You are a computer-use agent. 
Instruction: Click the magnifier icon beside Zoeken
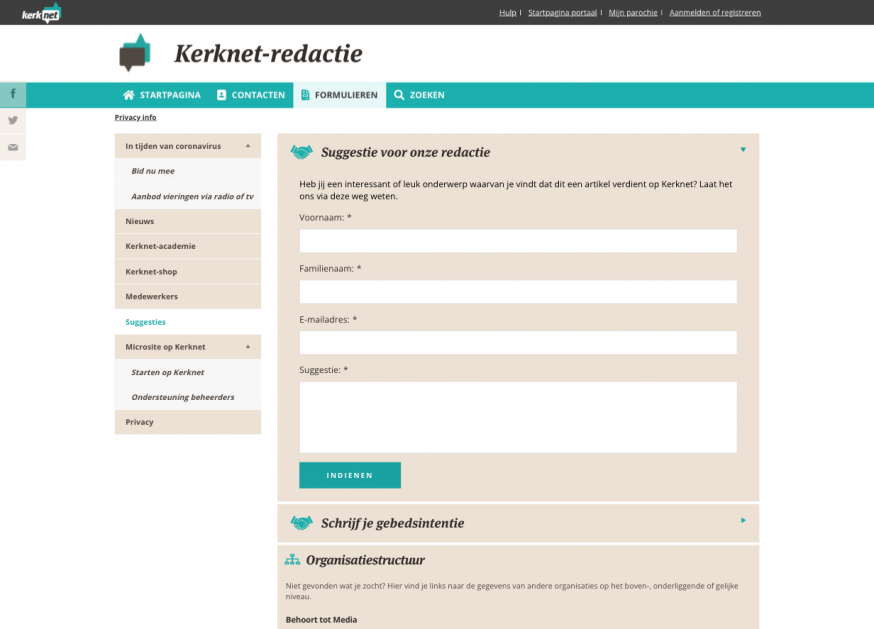pos(399,95)
